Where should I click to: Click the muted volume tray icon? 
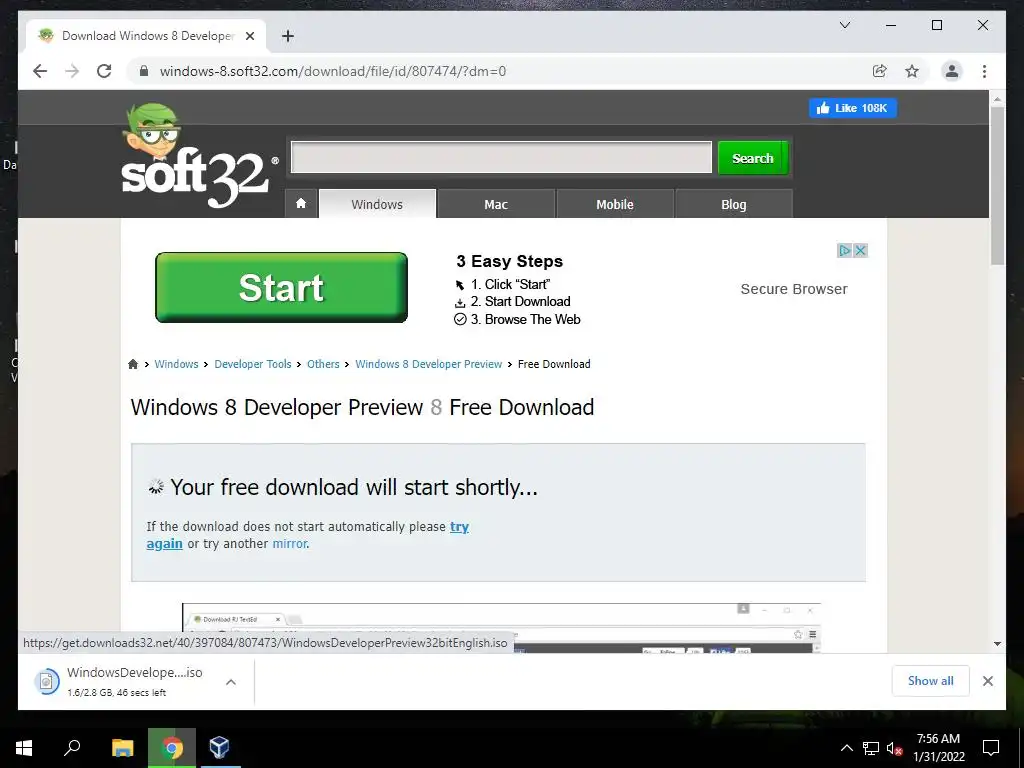894,748
